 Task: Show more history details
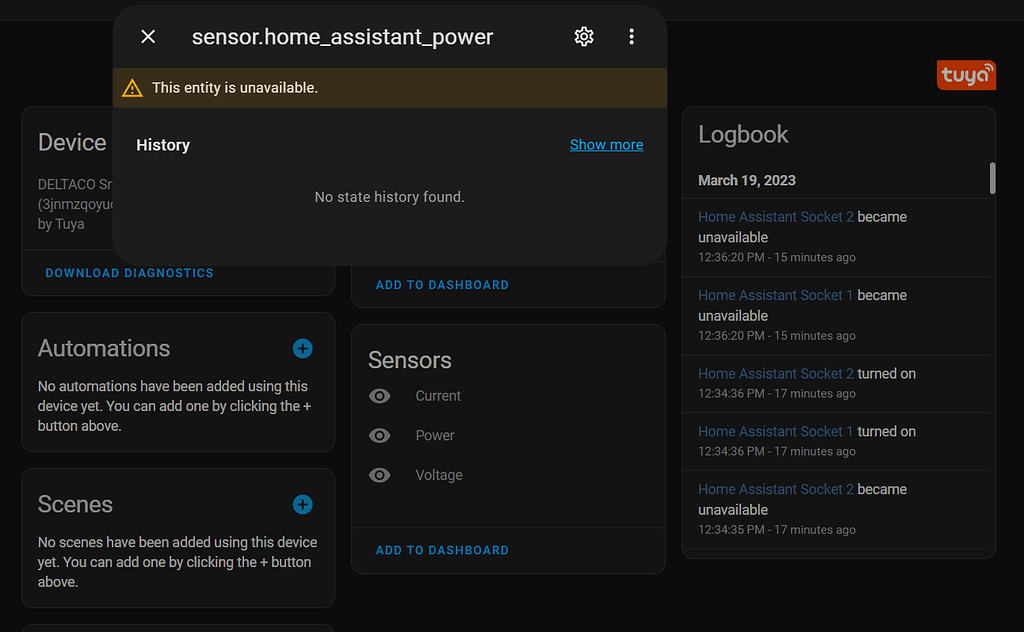(606, 144)
